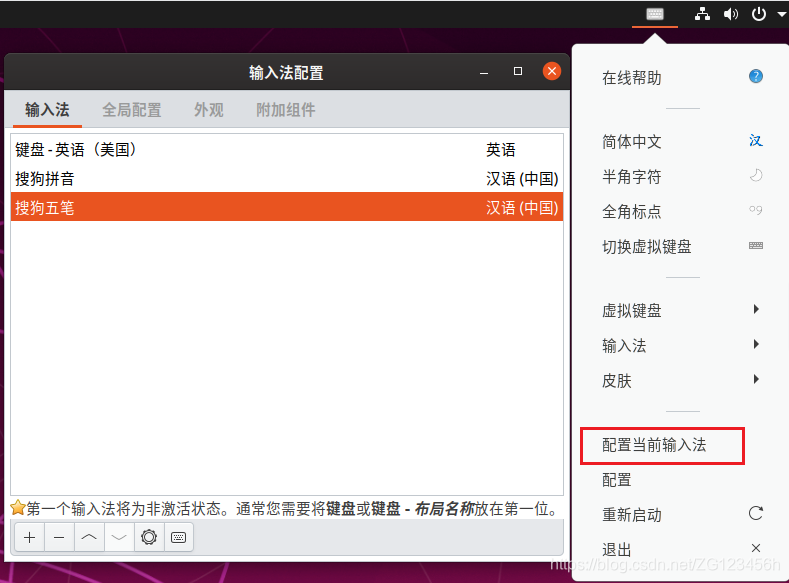The width and height of the screenshot is (789, 583).
Task: Toggle 简体中文 menu entry
Action: (632, 142)
